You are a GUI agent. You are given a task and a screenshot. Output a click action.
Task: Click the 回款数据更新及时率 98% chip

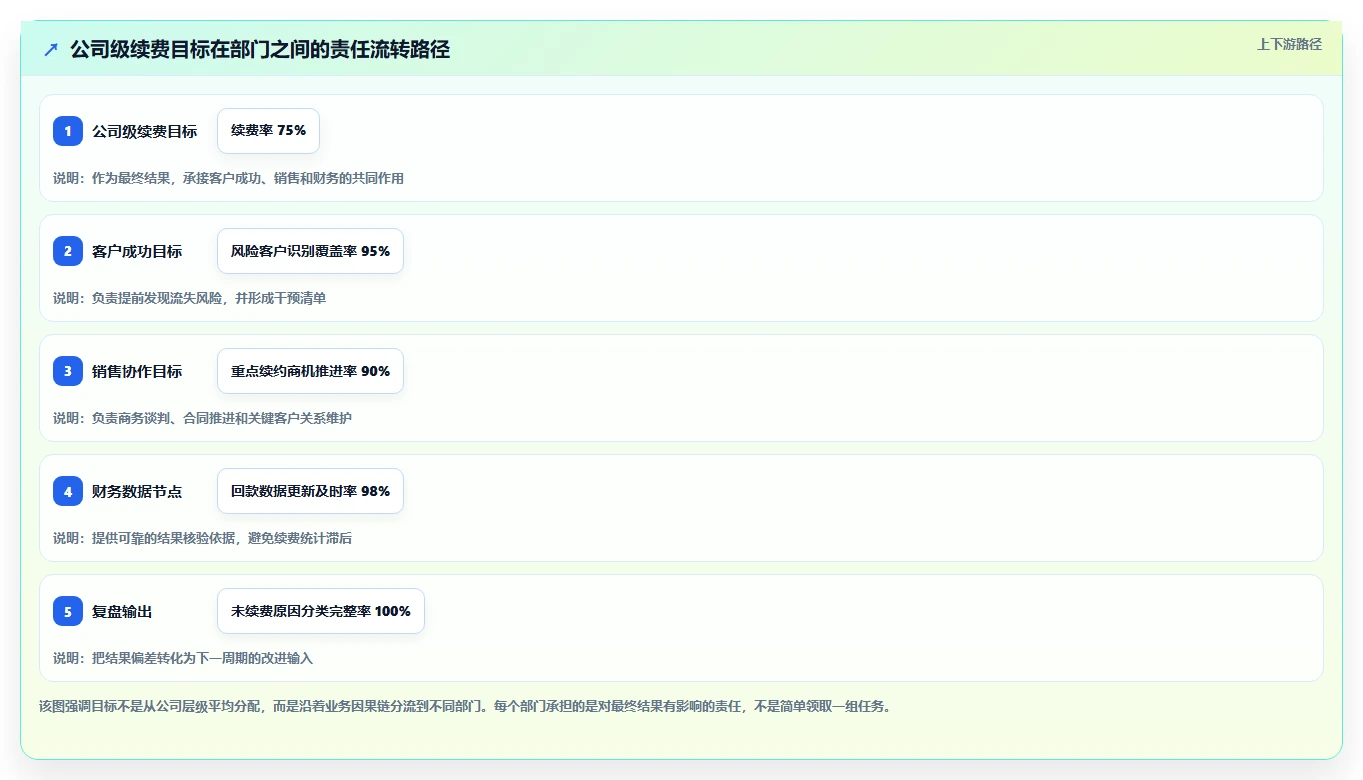(310, 491)
